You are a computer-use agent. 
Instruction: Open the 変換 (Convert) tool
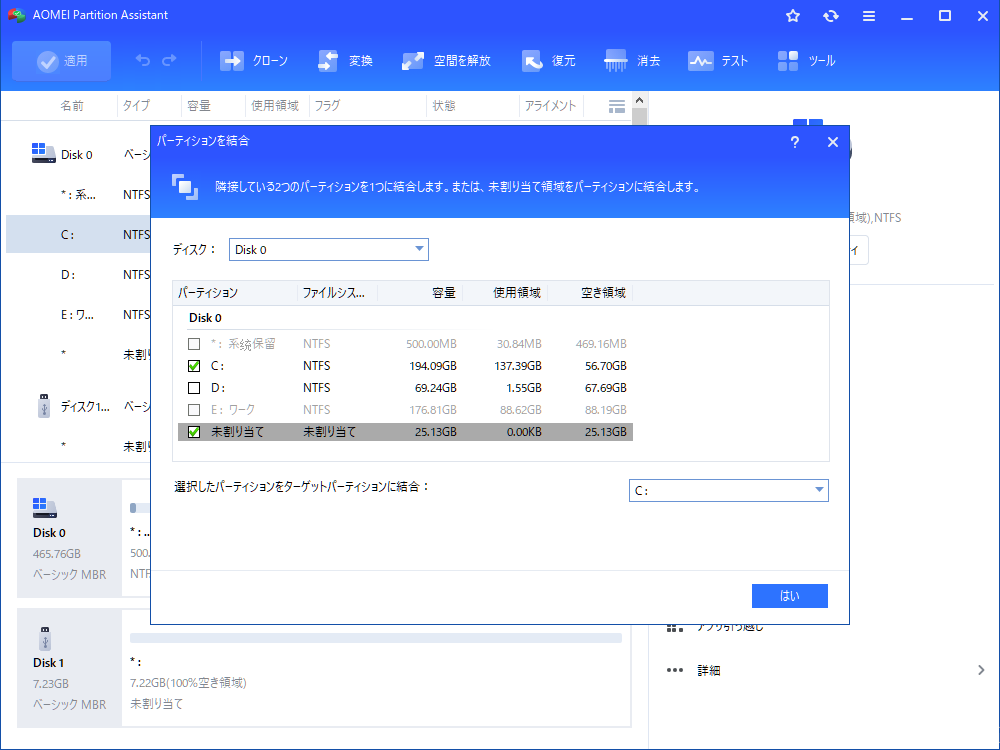(345, 61)
